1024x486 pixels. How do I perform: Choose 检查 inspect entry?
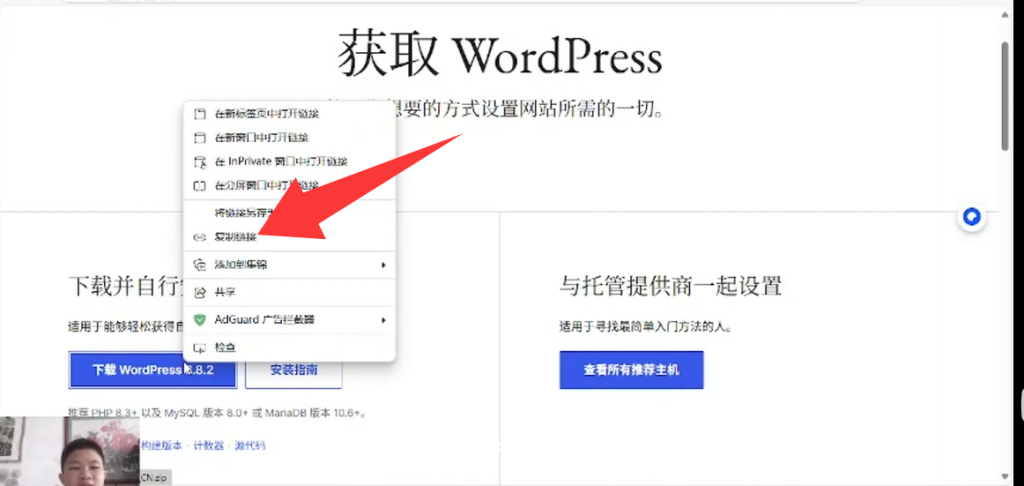(x=289, y=348)
